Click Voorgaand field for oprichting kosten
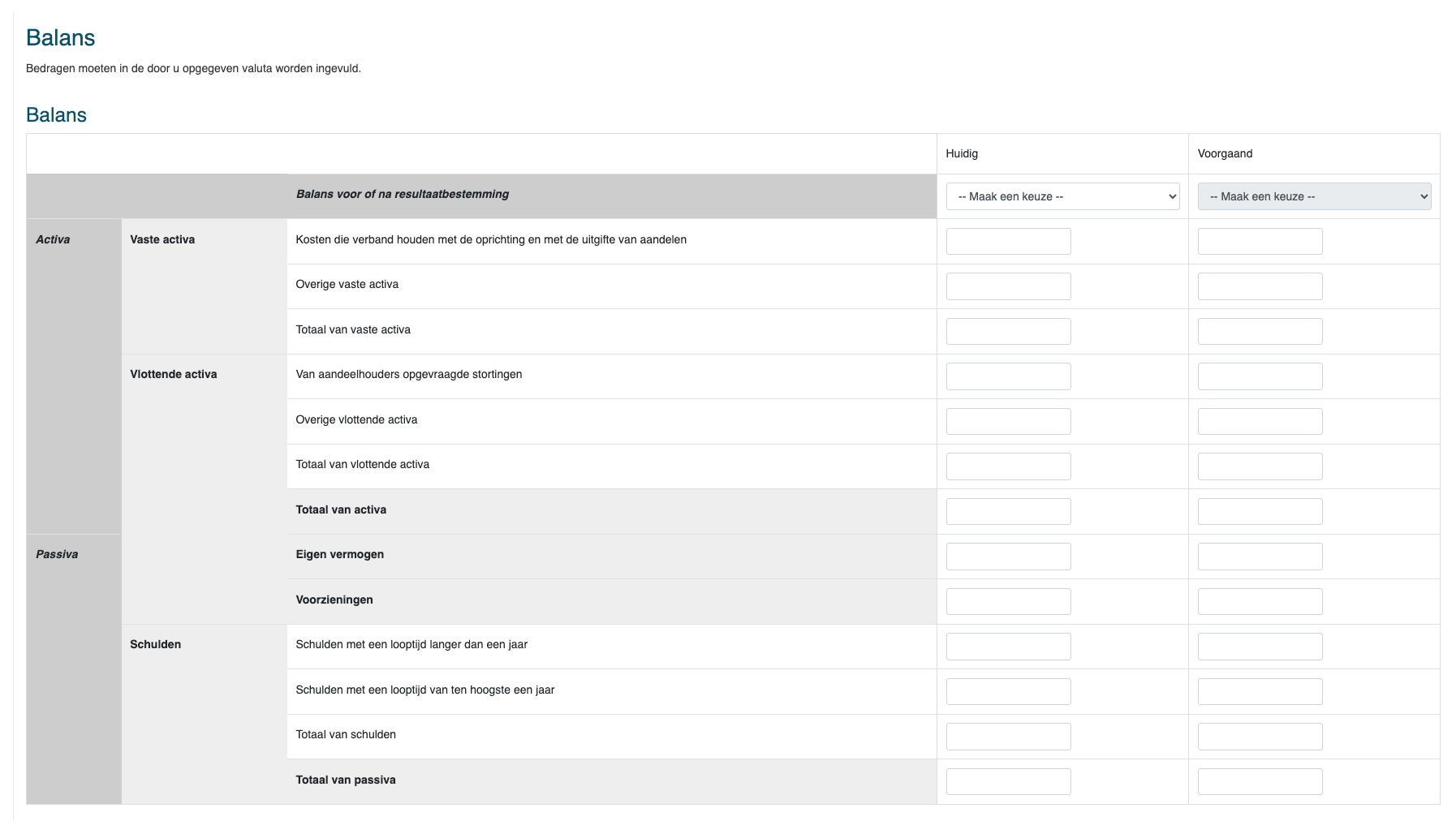The image size is (1456, 821). [x=1260, y=241]
